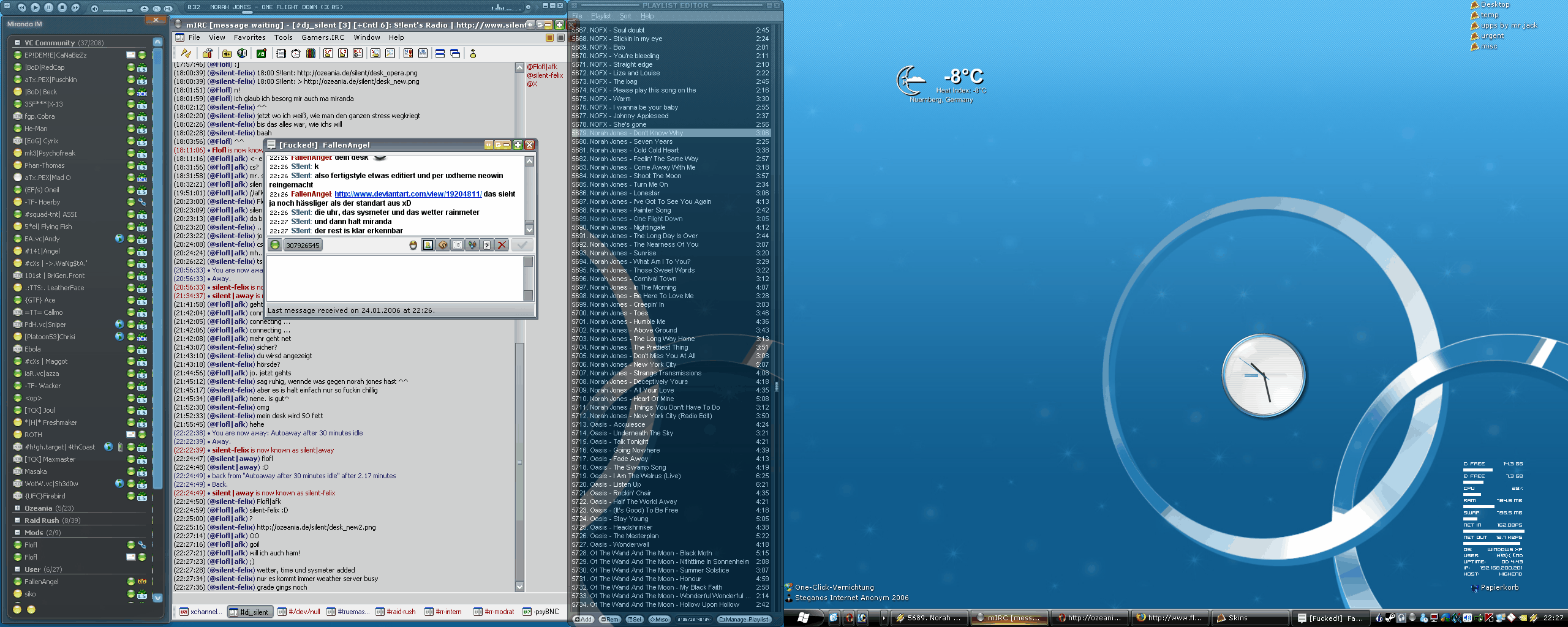This screenshot has height=627, width=1568.
Task: Skip to next track in Winamp
Action: point(75,7)
